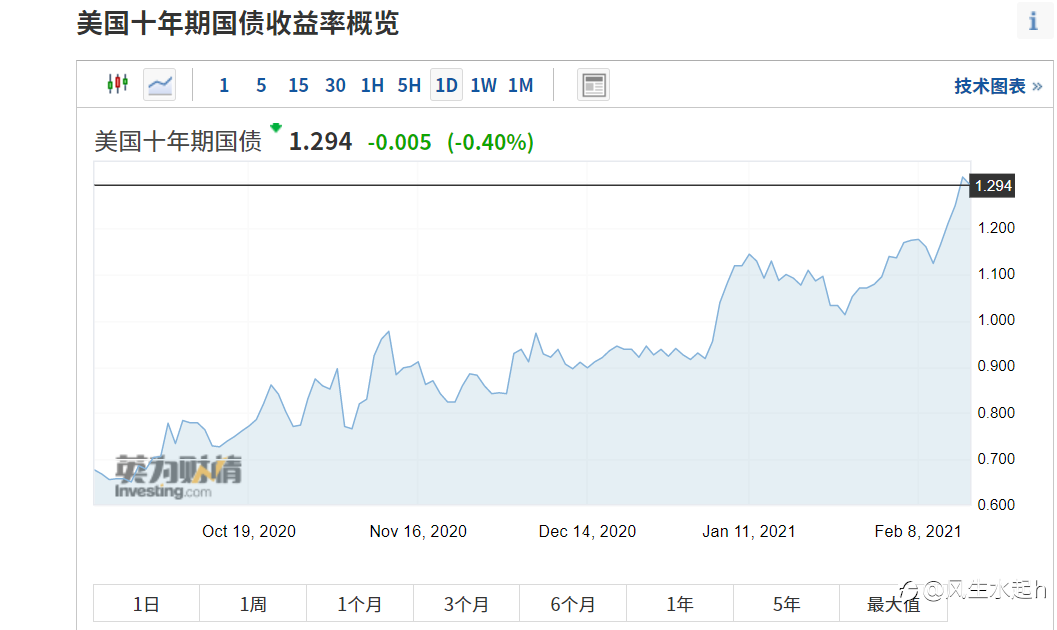Select the 1H interval
This screenshot has height=630, width=1057.
[x=372, y=86]
